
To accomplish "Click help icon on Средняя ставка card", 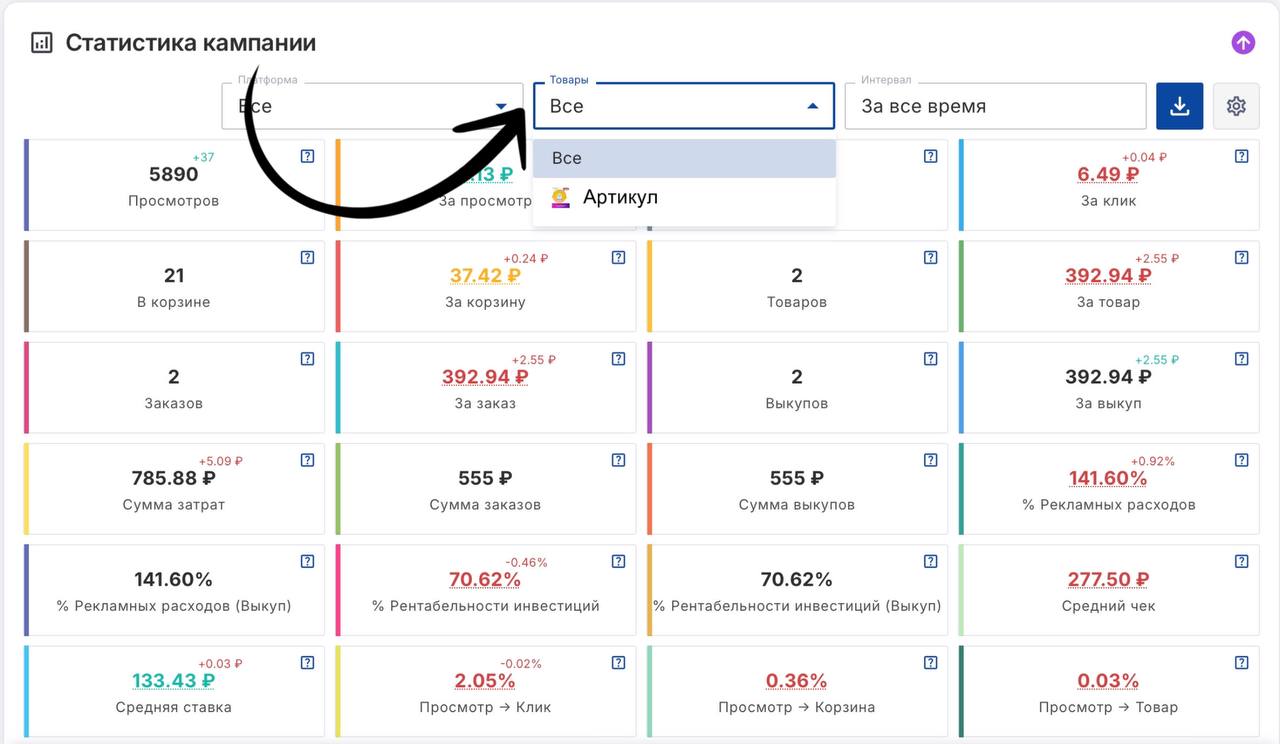I will [x=307, y=662].
